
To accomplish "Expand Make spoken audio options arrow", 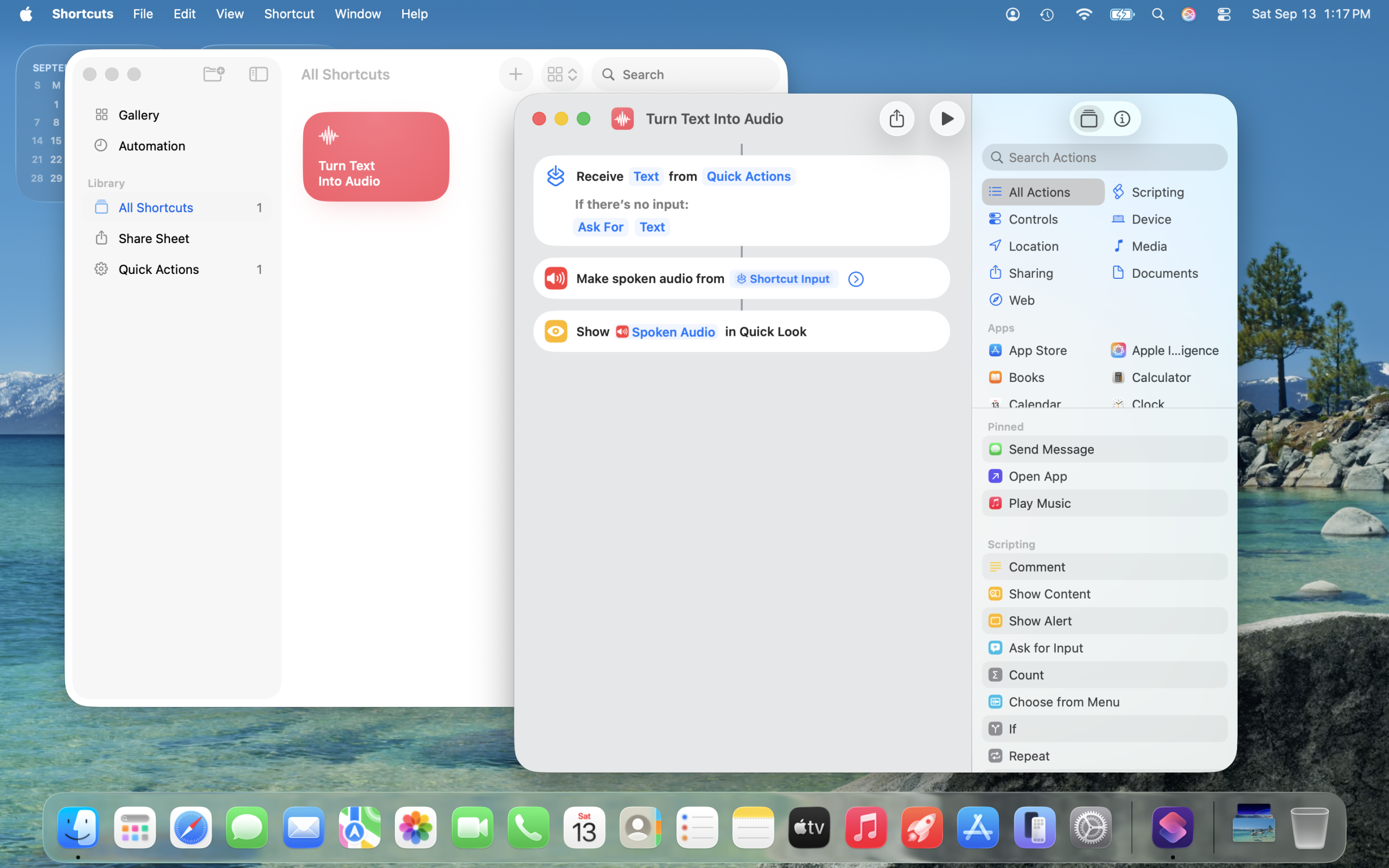I will pos(855,279).
